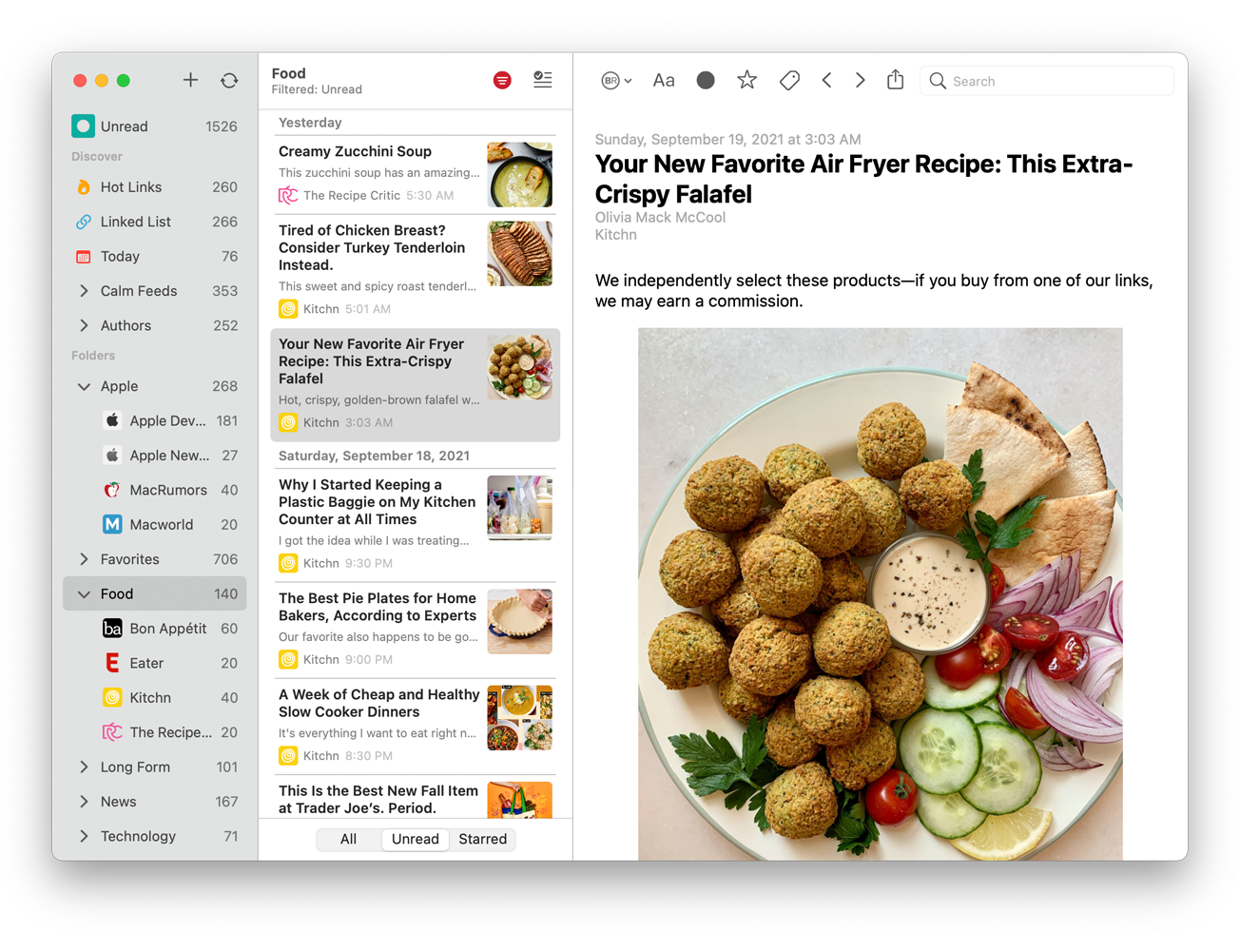This screenshot has height=952, width=1240.
Task: Click the turkey tenderloin thumbnail
Action: tap(520, 254)
